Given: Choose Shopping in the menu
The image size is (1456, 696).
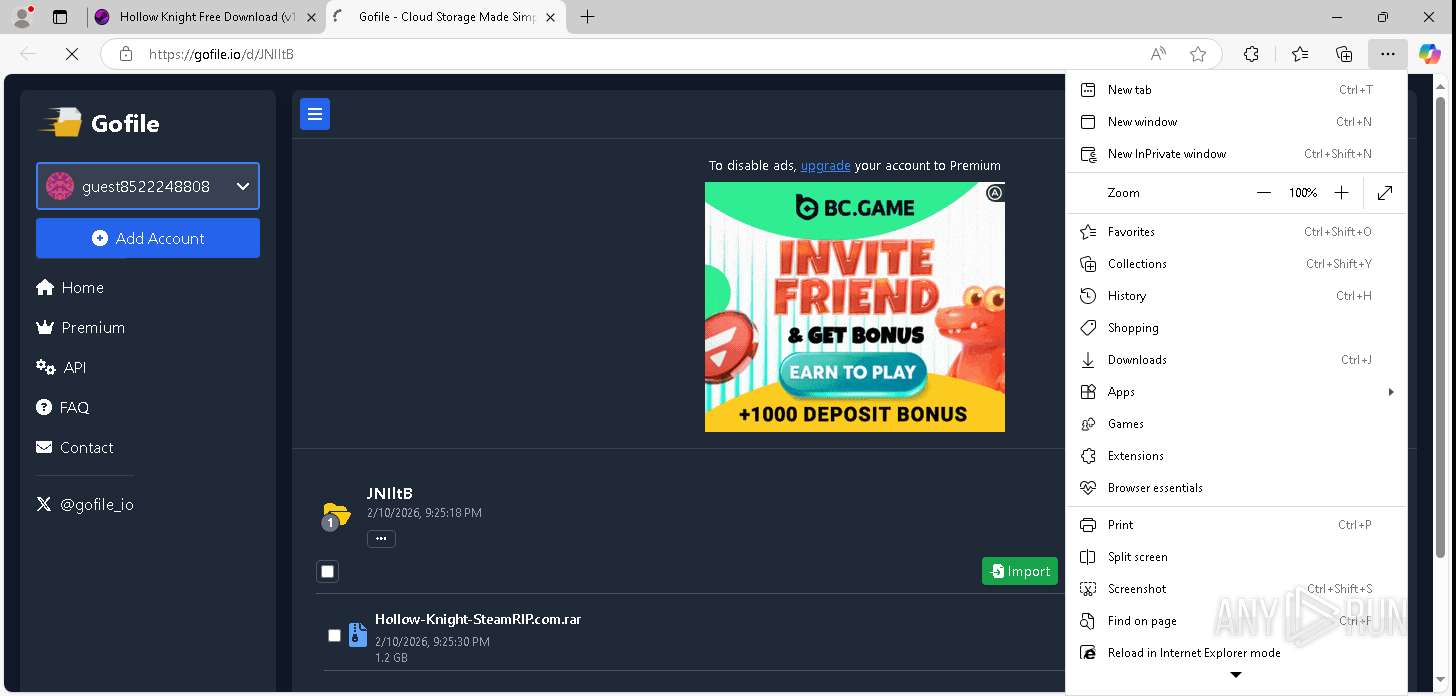Looking at the screenshot, I should pos(1236,328).
